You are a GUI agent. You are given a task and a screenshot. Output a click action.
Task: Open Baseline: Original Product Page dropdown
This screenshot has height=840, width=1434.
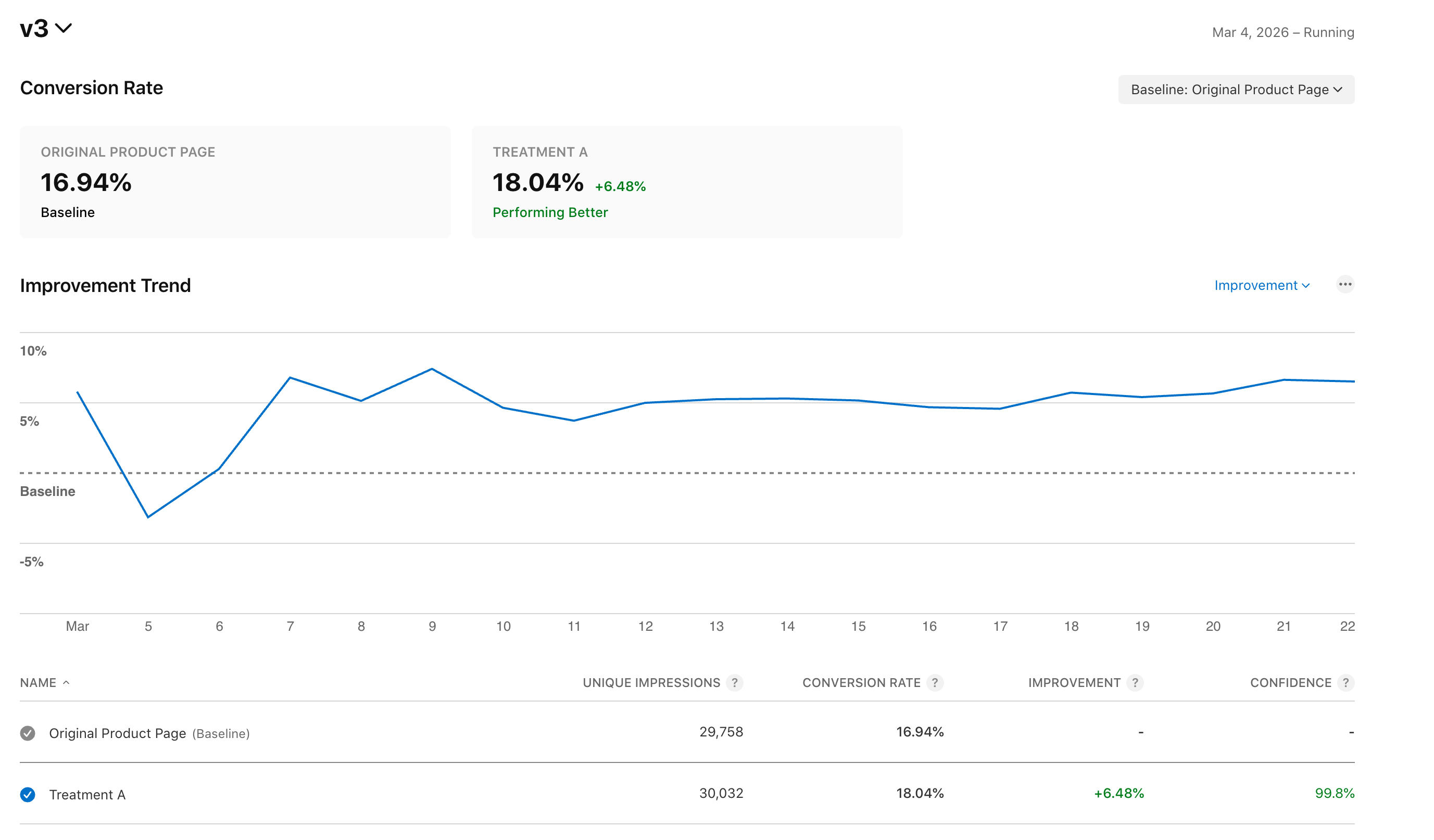click(x=1236, y=90)
